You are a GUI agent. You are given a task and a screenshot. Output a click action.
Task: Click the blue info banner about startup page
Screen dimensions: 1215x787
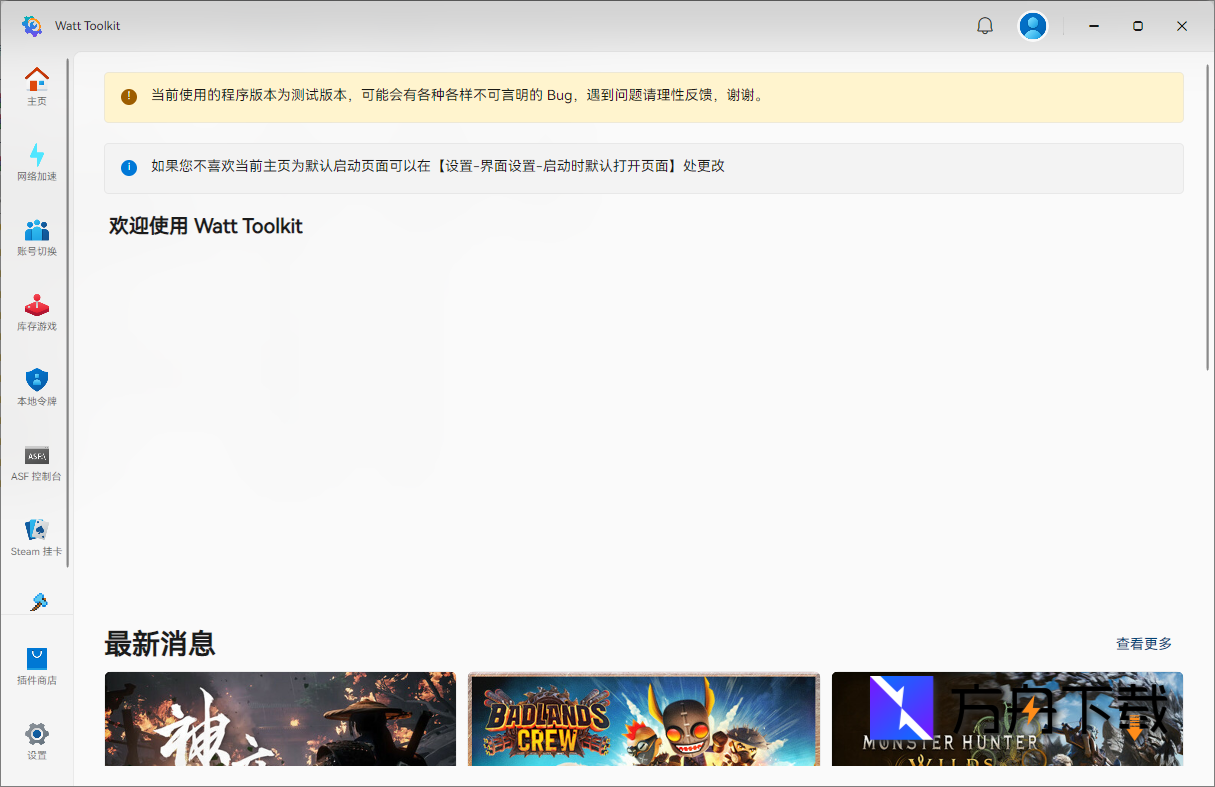(x=643, y=166)
